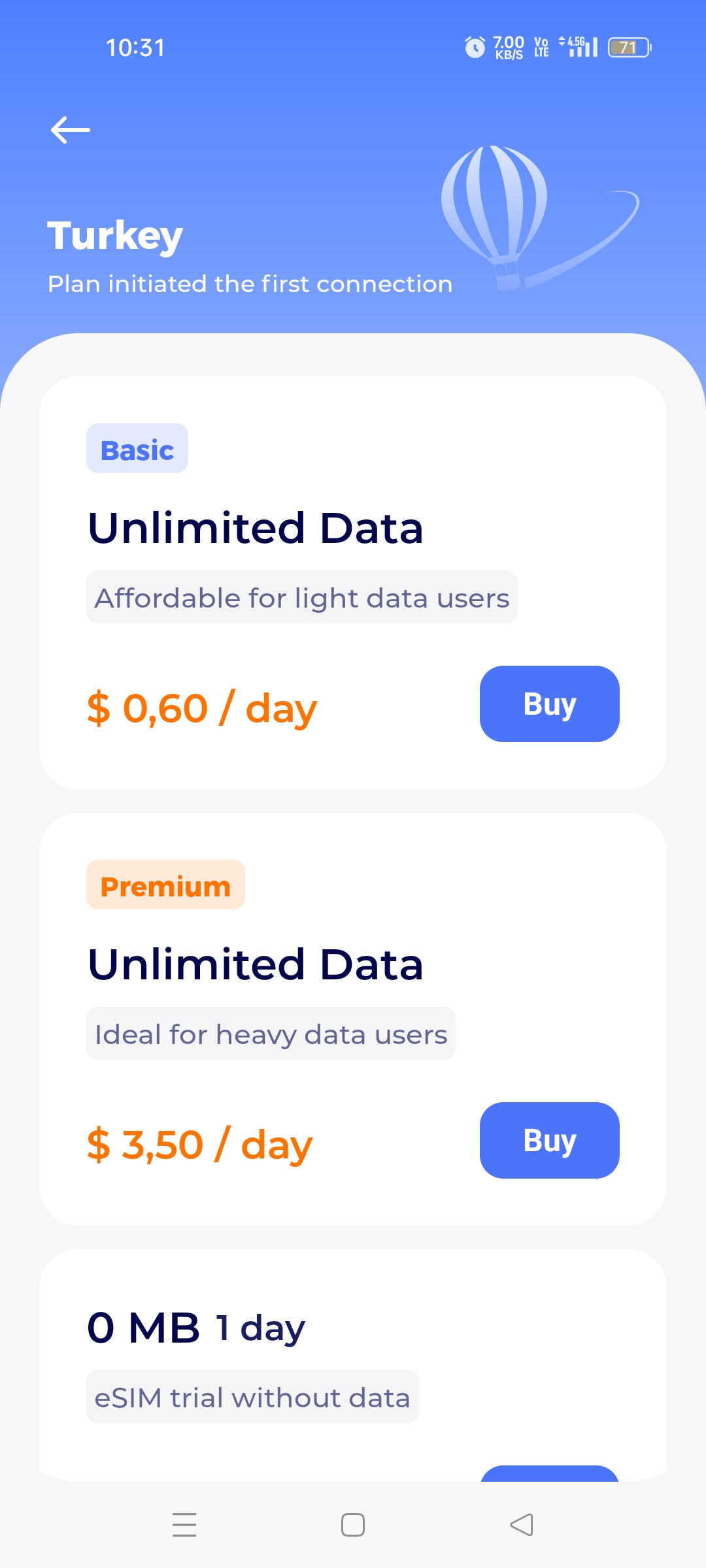This screenshot has height=1568, width=706.
Task: Buy the Premium unlimited data plan
Action: click(x=550, y=1140)
